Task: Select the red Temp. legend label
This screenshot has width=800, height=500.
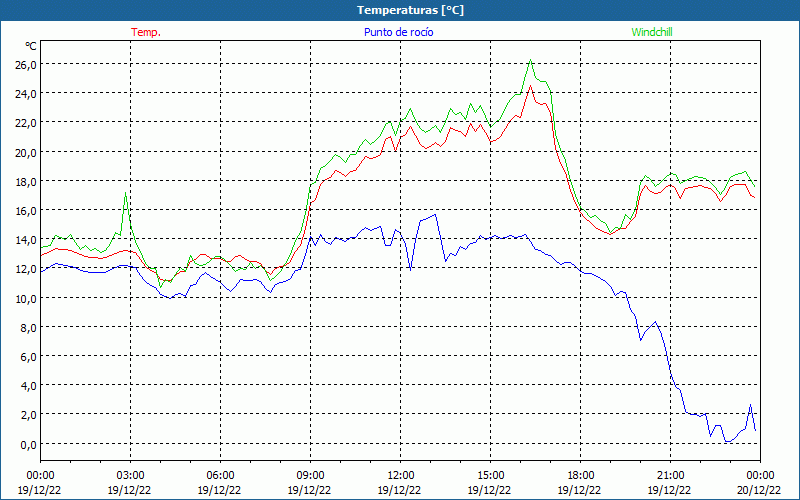Action: (x=146, y=32)
